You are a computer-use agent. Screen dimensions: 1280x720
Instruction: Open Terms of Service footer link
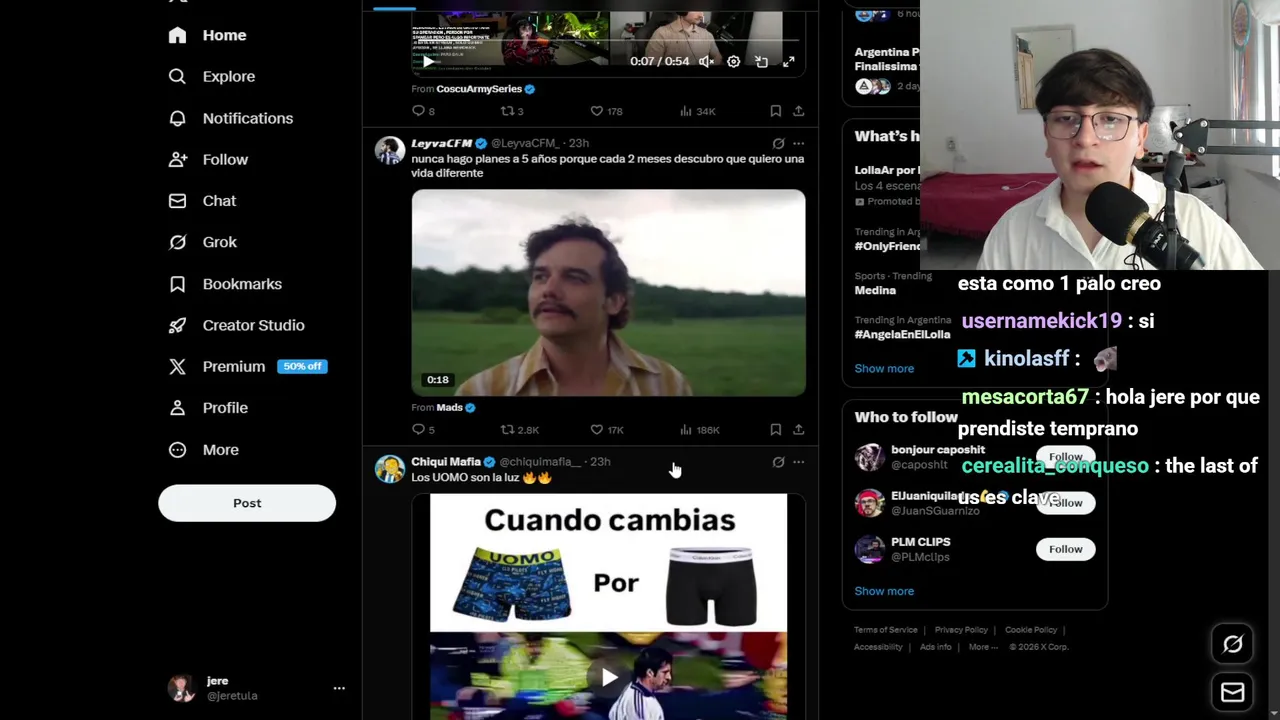coord(885,630)
